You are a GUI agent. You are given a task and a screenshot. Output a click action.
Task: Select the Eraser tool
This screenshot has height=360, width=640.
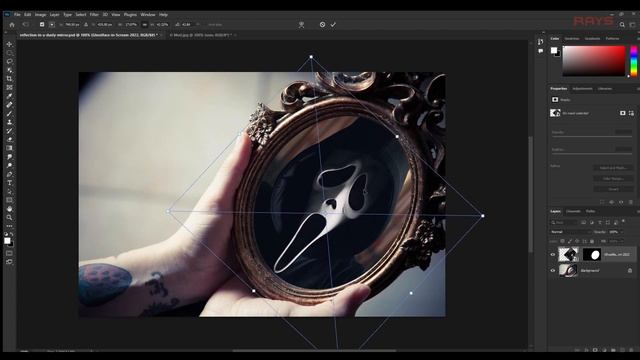click(x=9, y=139)
